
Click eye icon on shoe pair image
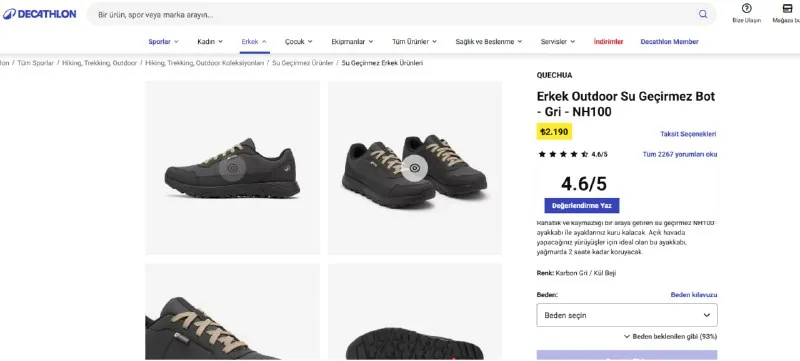click(x=414, y=168)
